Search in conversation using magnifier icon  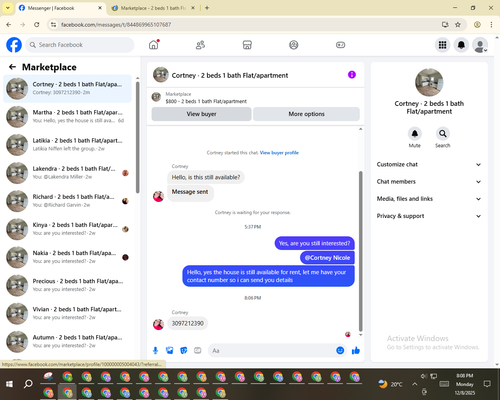click(443, 134)
